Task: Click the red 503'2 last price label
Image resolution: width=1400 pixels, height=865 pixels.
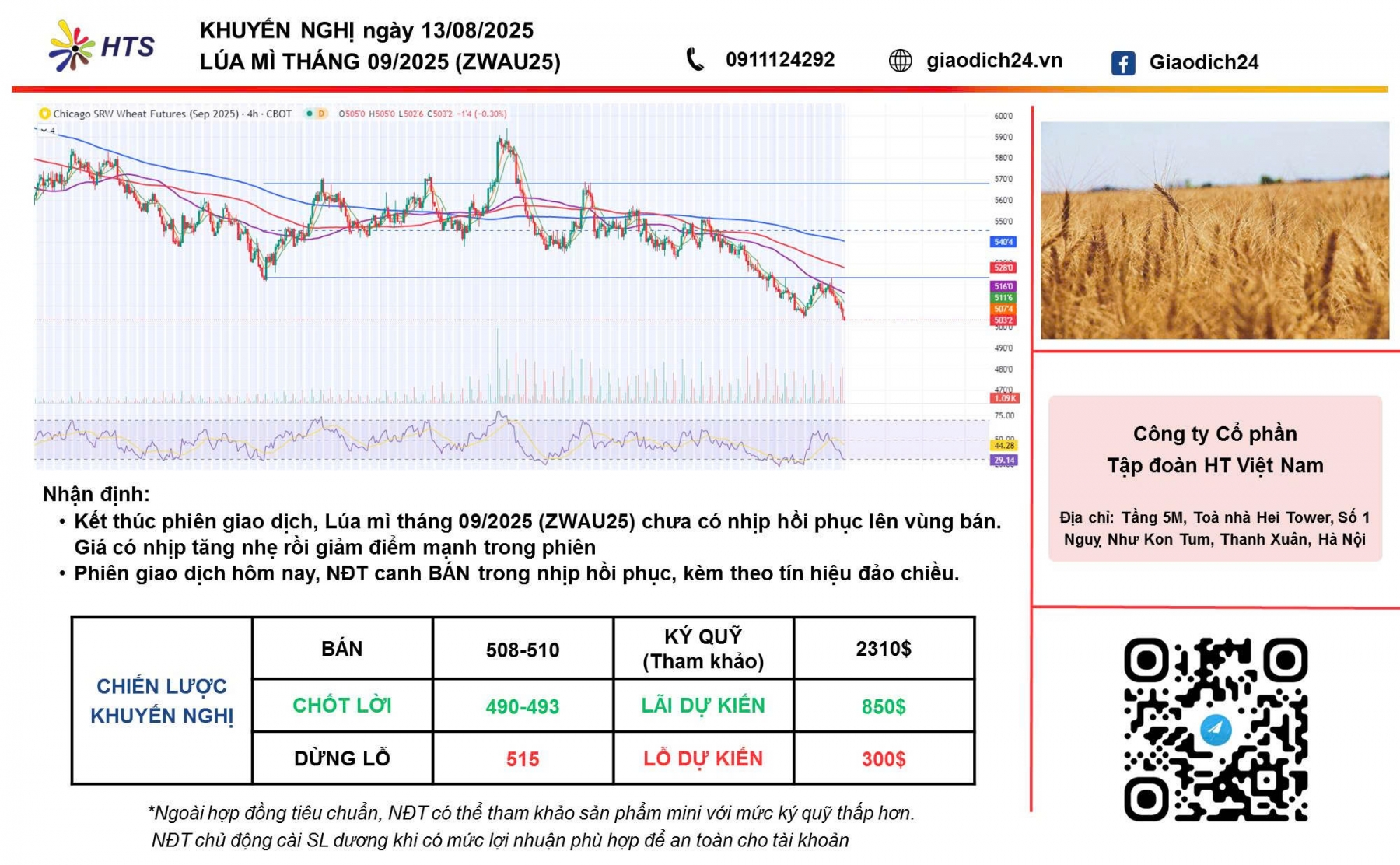Action: tap(1003, 320)
